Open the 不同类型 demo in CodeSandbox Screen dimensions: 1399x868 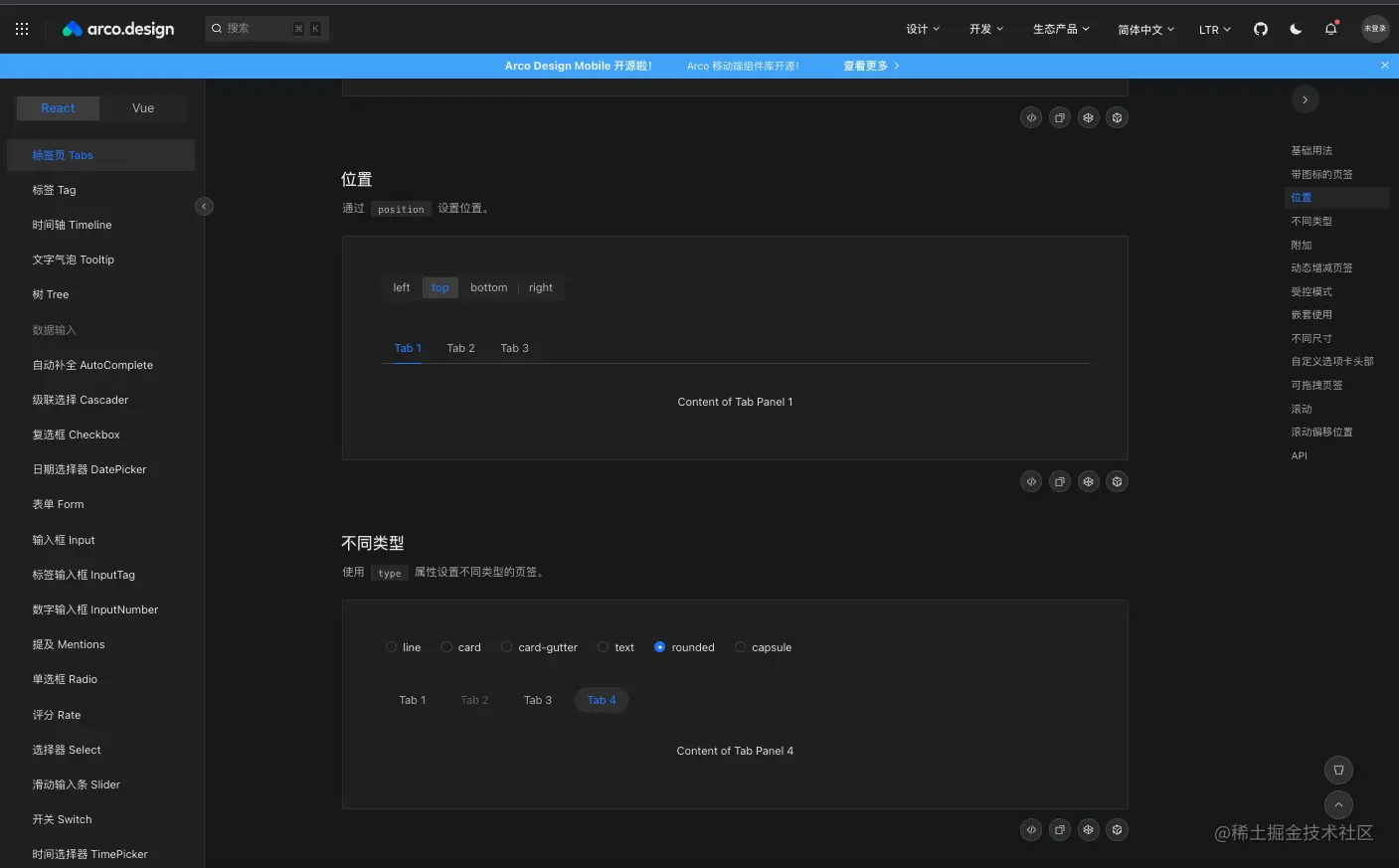coord(1118,830)
